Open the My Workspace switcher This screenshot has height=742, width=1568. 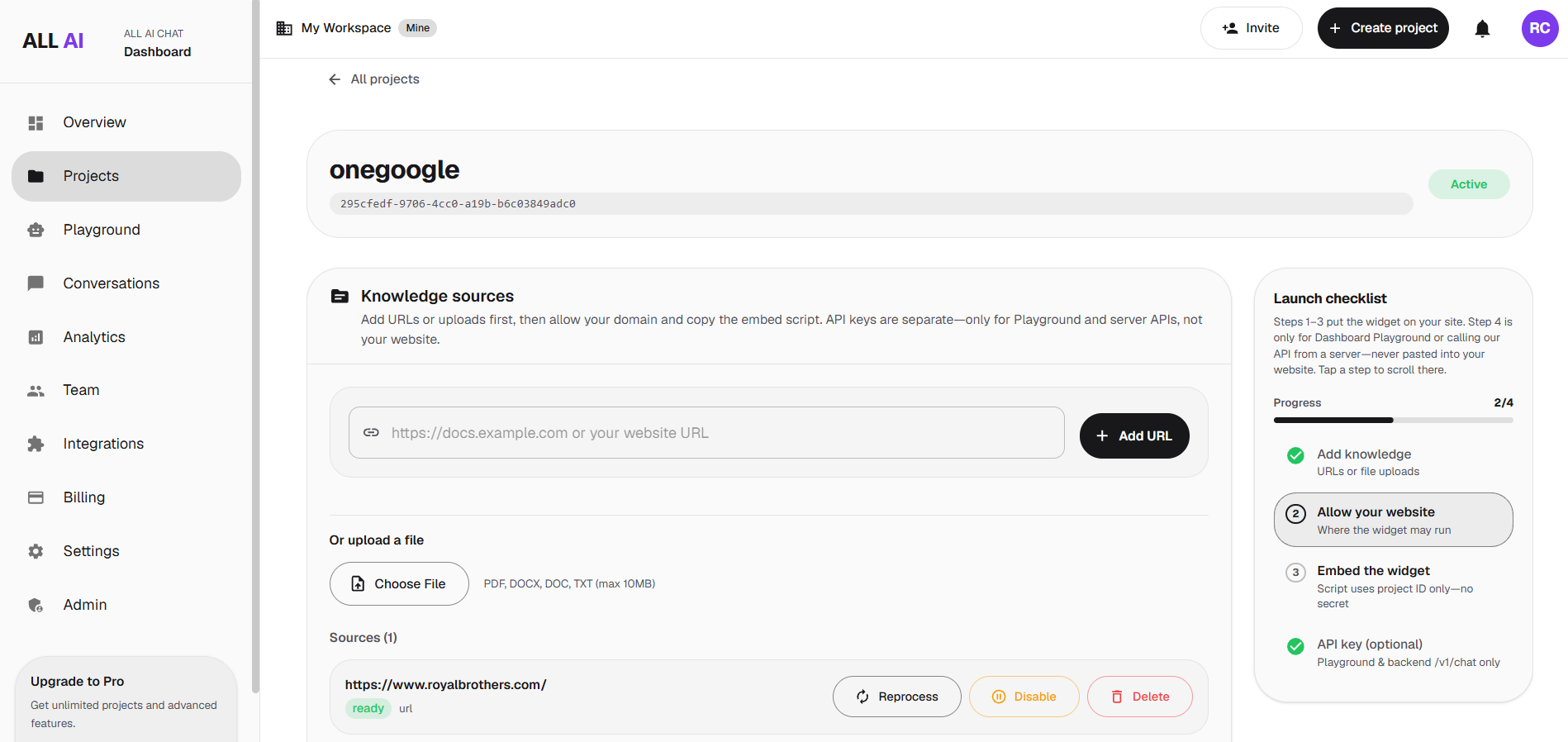356,28
